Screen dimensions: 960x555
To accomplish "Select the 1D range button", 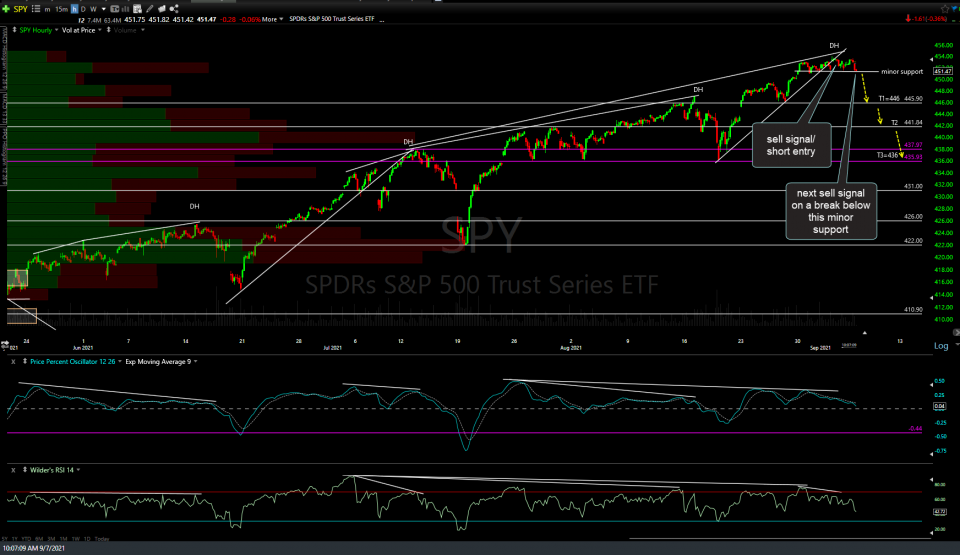I will point(87,539).
